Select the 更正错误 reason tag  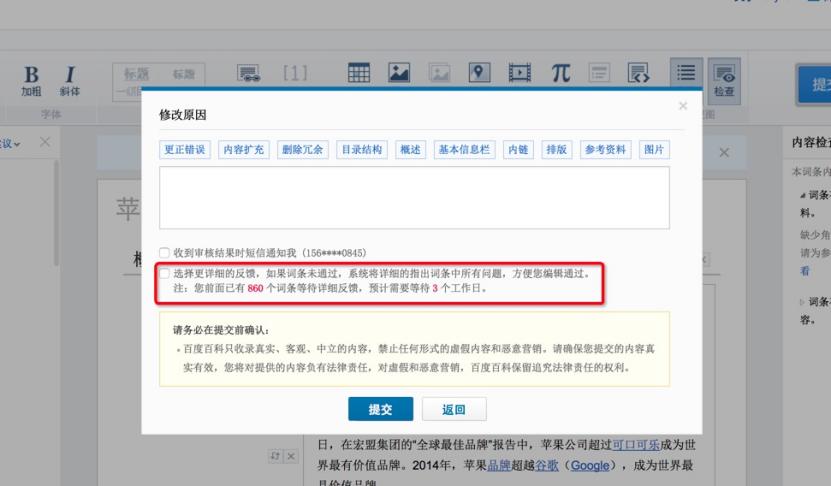coord(184,149)
